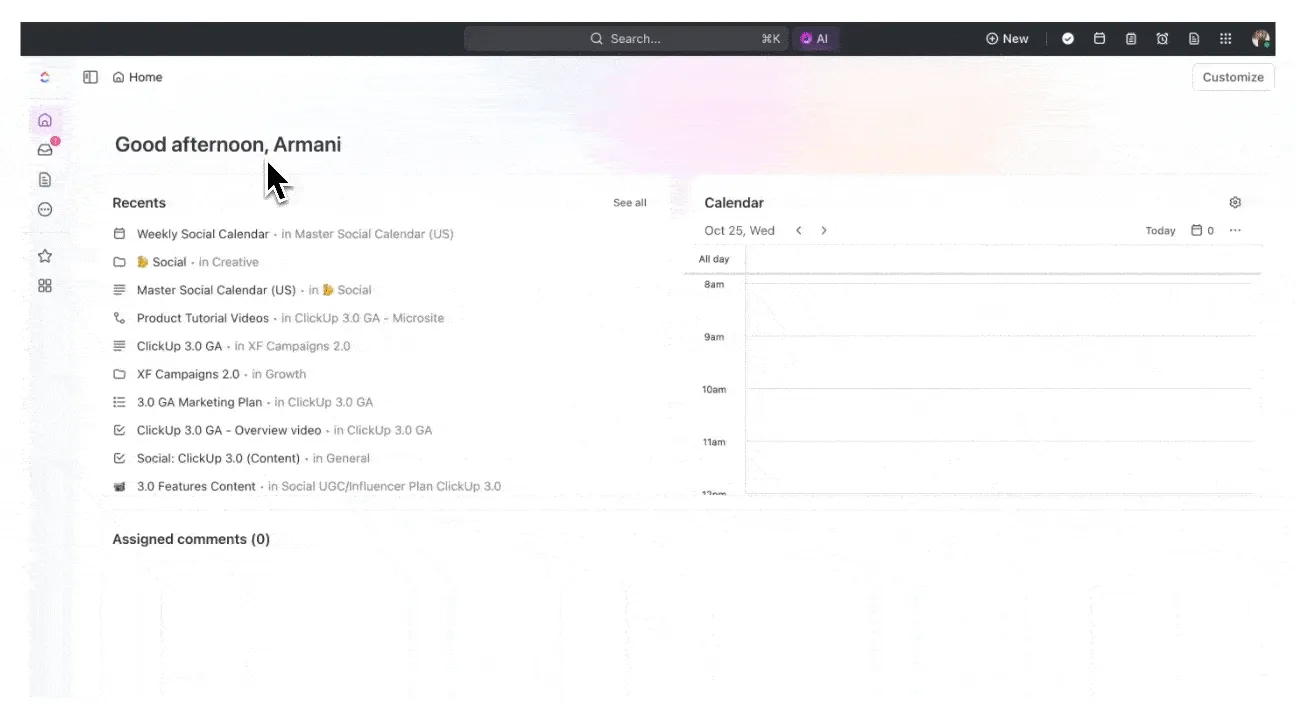Screen dimensions: 1296x720
Task: Open the Inbox icon with notification badge
Action: click(45, 150)
